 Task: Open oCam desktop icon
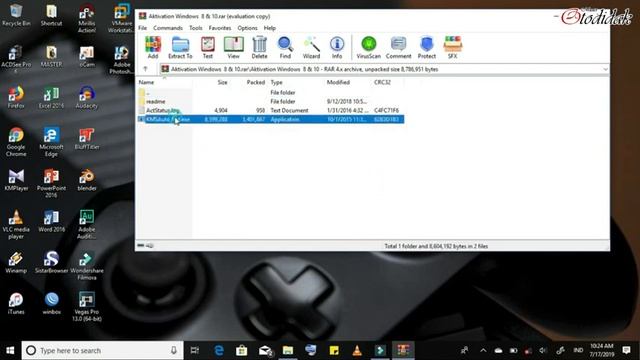click(x=87, y=56)
